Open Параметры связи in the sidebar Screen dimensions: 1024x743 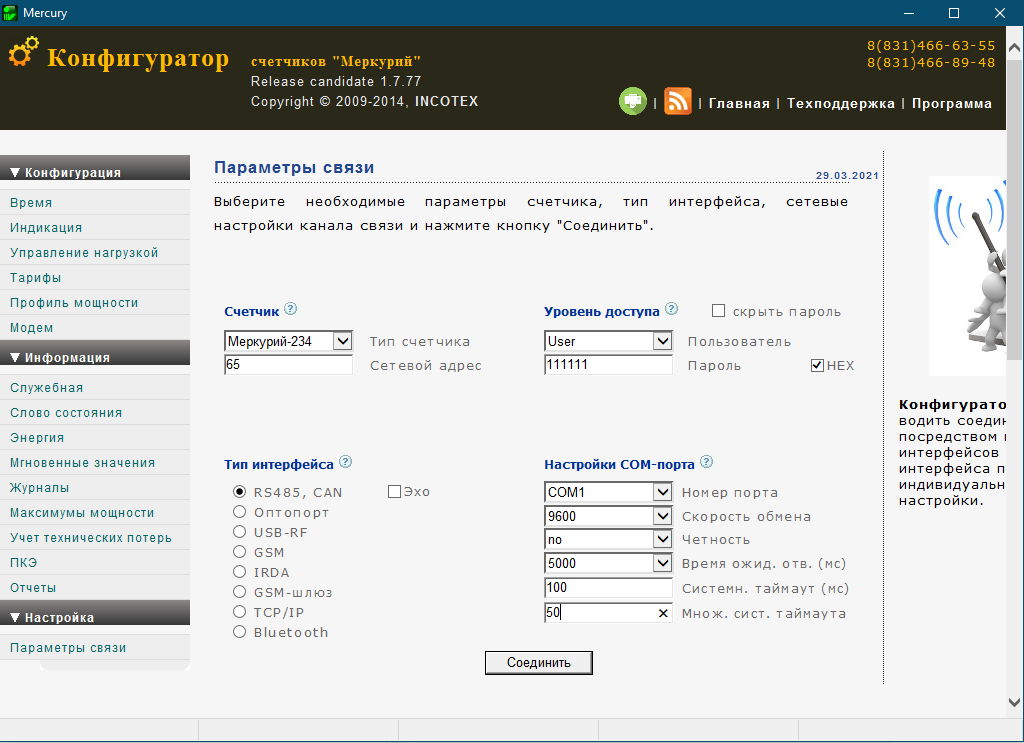(x=95, y=648)
